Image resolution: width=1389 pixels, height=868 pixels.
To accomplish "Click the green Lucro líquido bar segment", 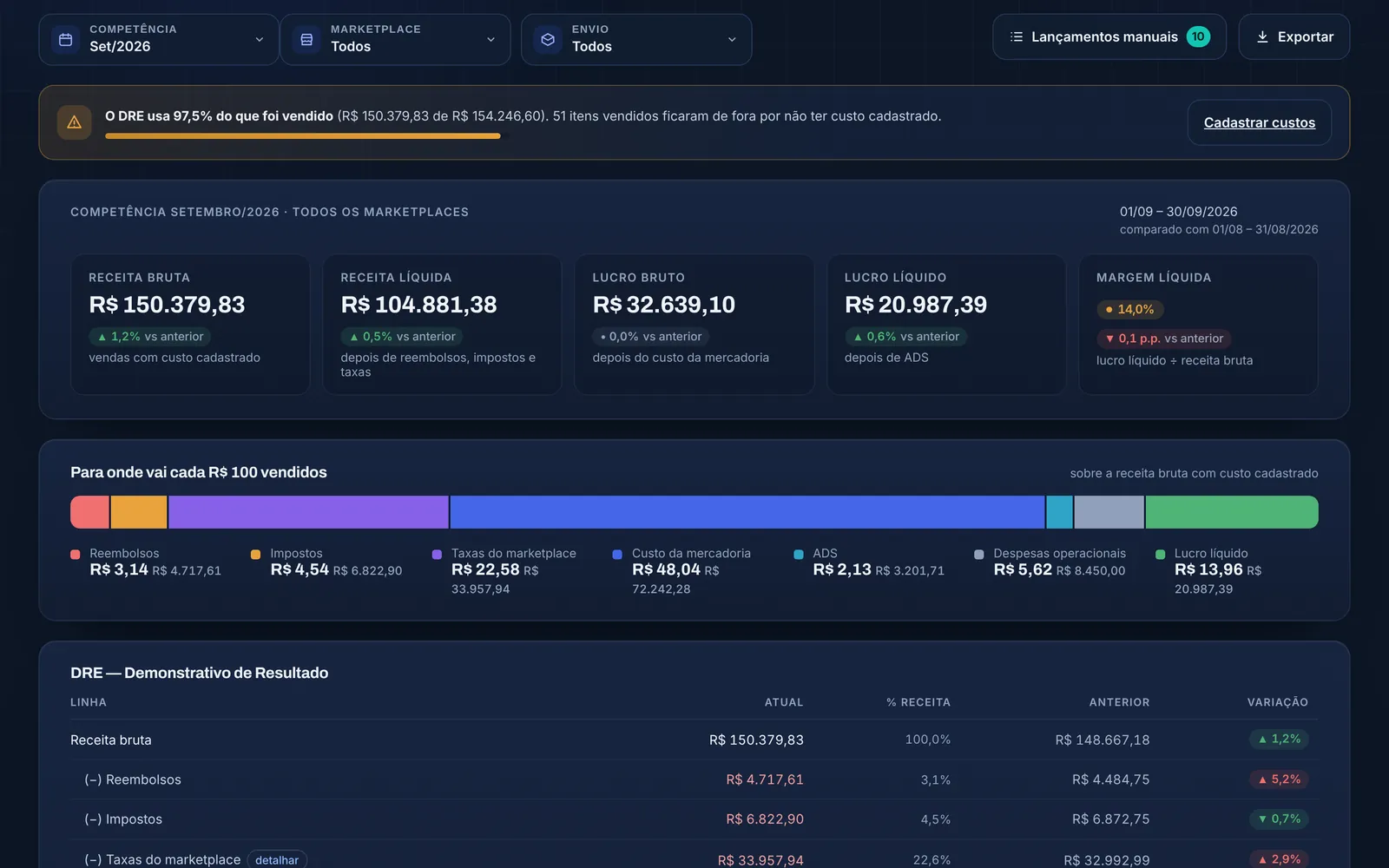I will pyautogui.click(x=1232, y=512).
